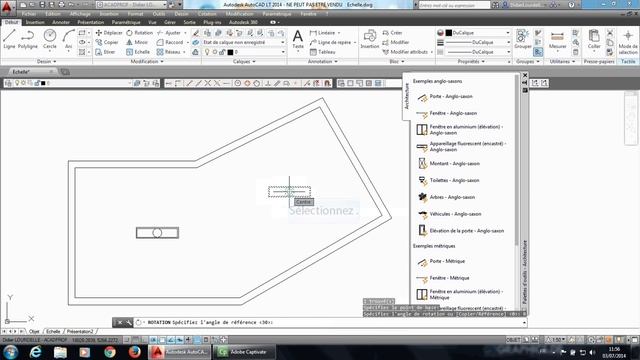Select Véhicules - Anglo-saxon palette tool
This screenshot has width=640, height=360.
pos(449,214)
